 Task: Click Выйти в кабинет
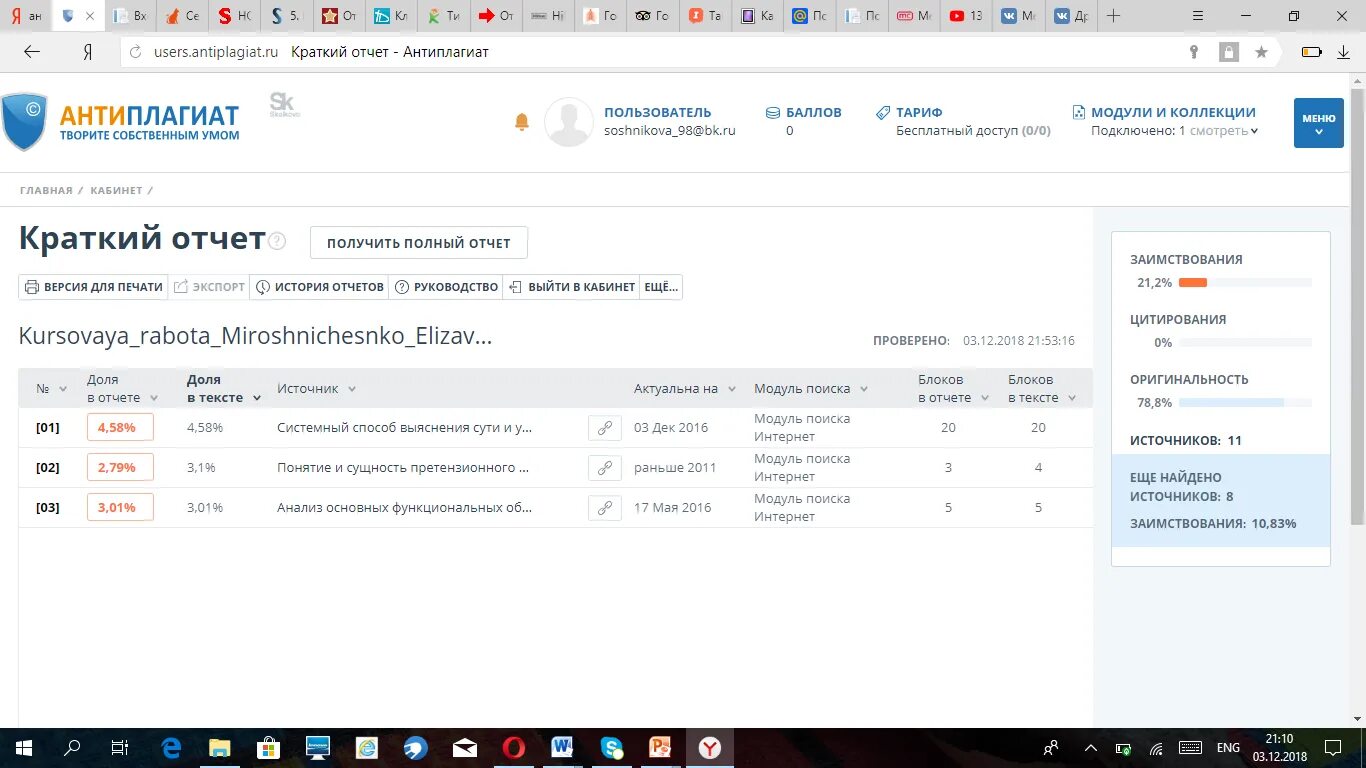coord(572,287)
